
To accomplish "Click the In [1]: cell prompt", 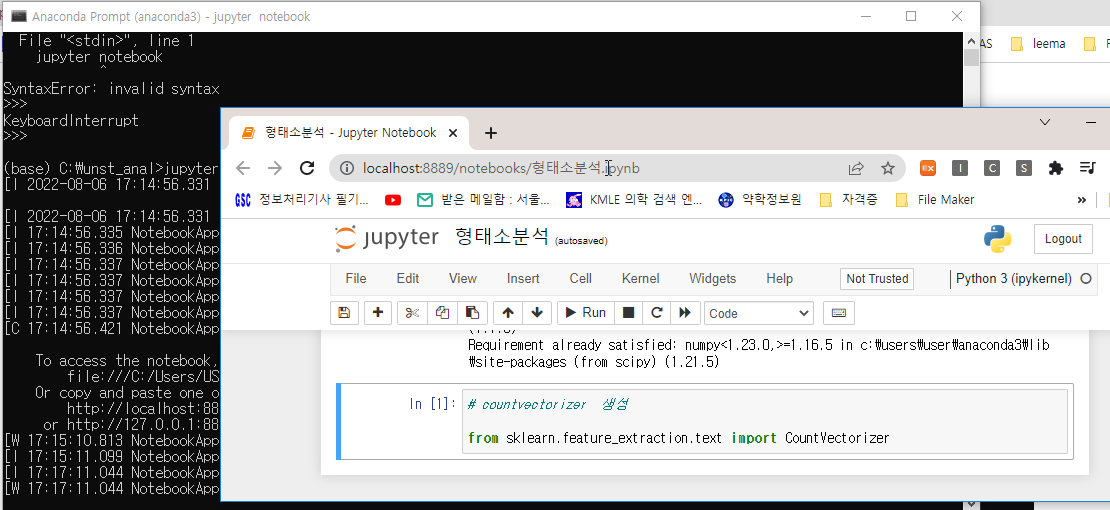I will 433,404.
